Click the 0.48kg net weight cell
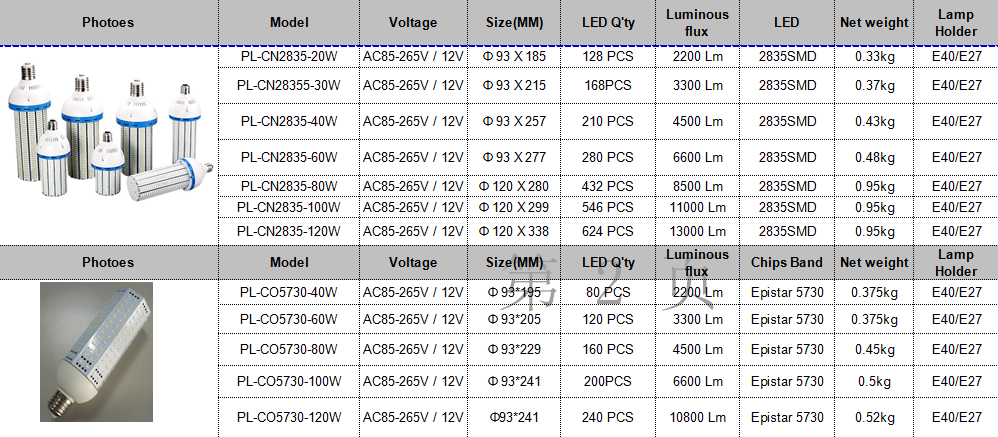This screenshot has width=998, height=437. click(875, 157)
